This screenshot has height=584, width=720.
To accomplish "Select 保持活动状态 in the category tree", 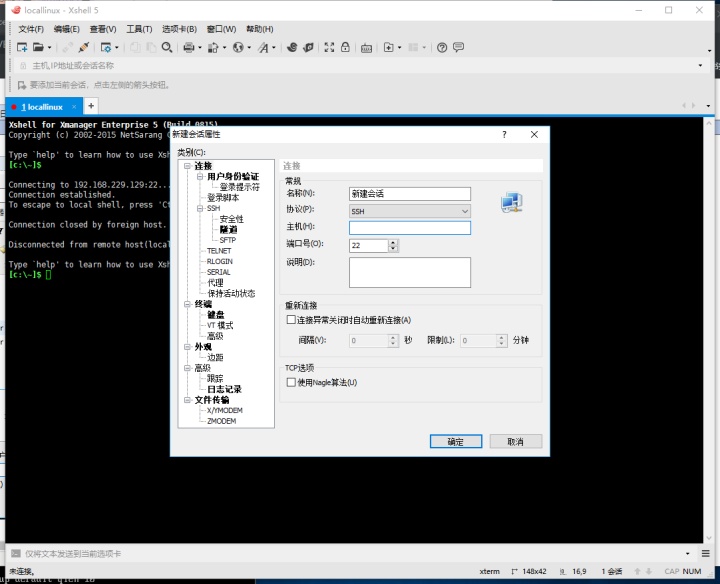I will pyautogui.click(x=231, y=293).
